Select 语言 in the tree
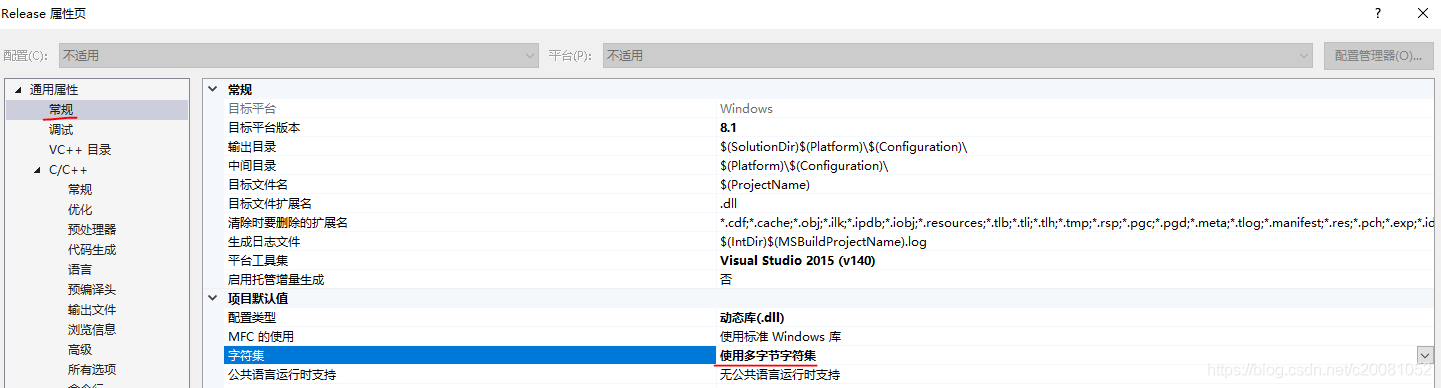Image resolution: width=1441 pixels, height=388 pixels. pos(80,269)
